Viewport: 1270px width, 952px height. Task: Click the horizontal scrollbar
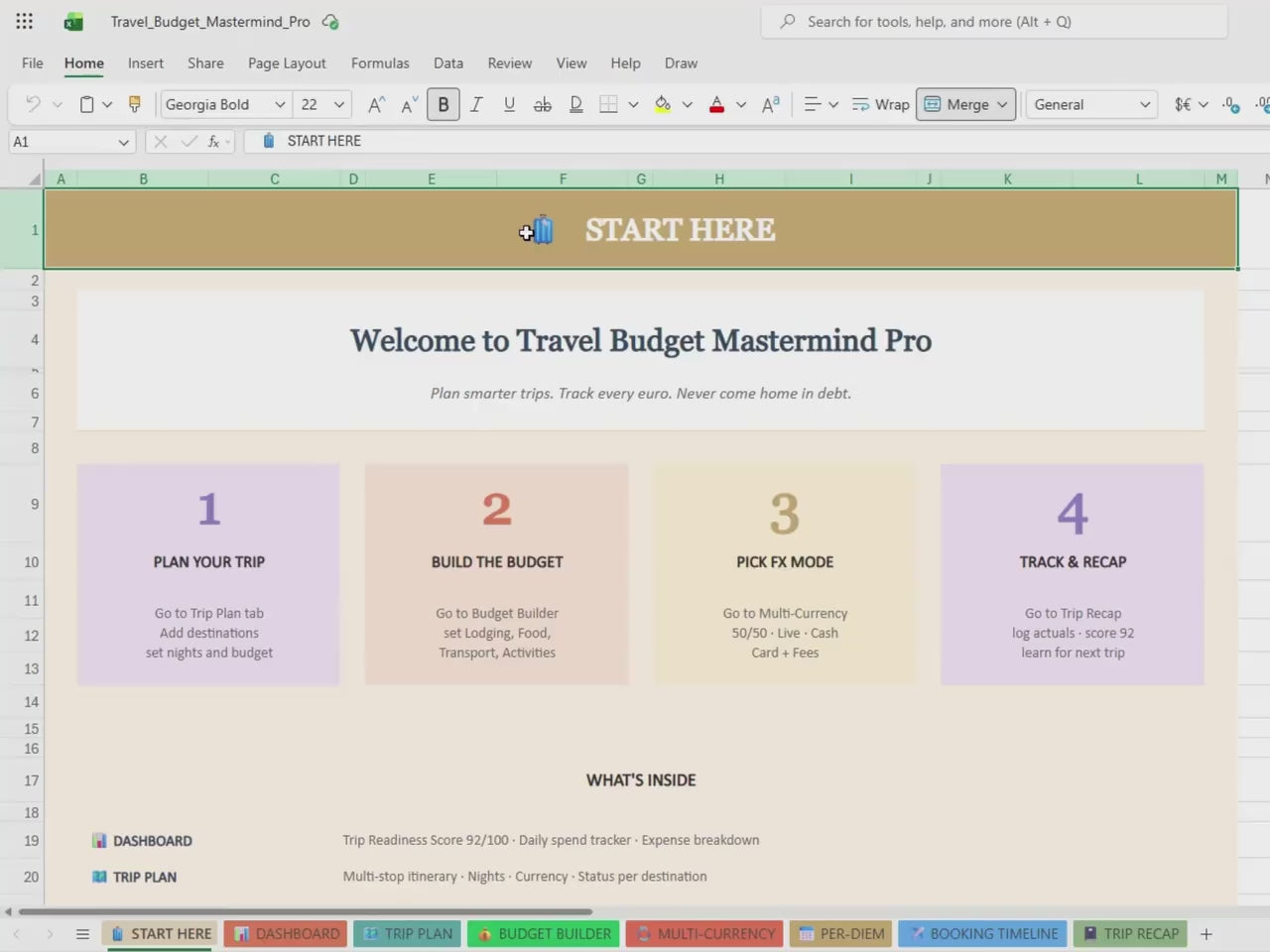(x=306, y=911)
